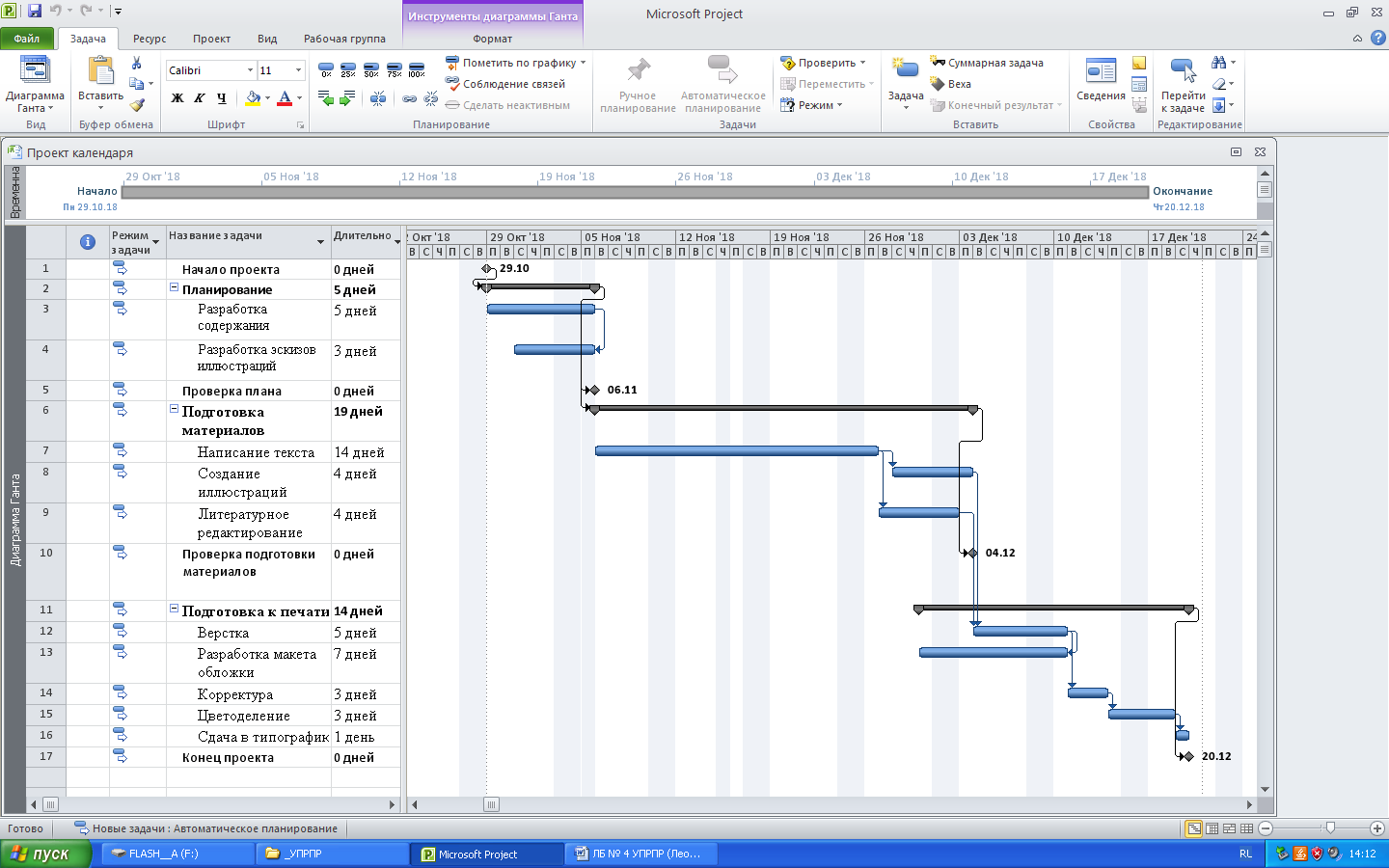
Task: Mark task 100% complete
Action: pyautogui.click(x=417, y=70)
